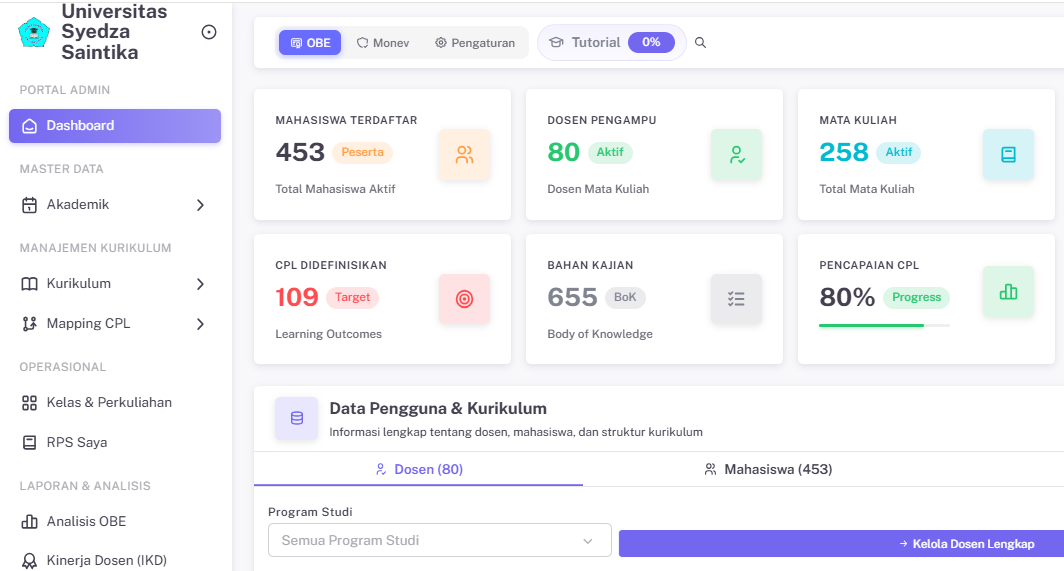1064x571 pixels.
Task: Open the Semua Program Studi dropdown
Action: coord(440,540)
